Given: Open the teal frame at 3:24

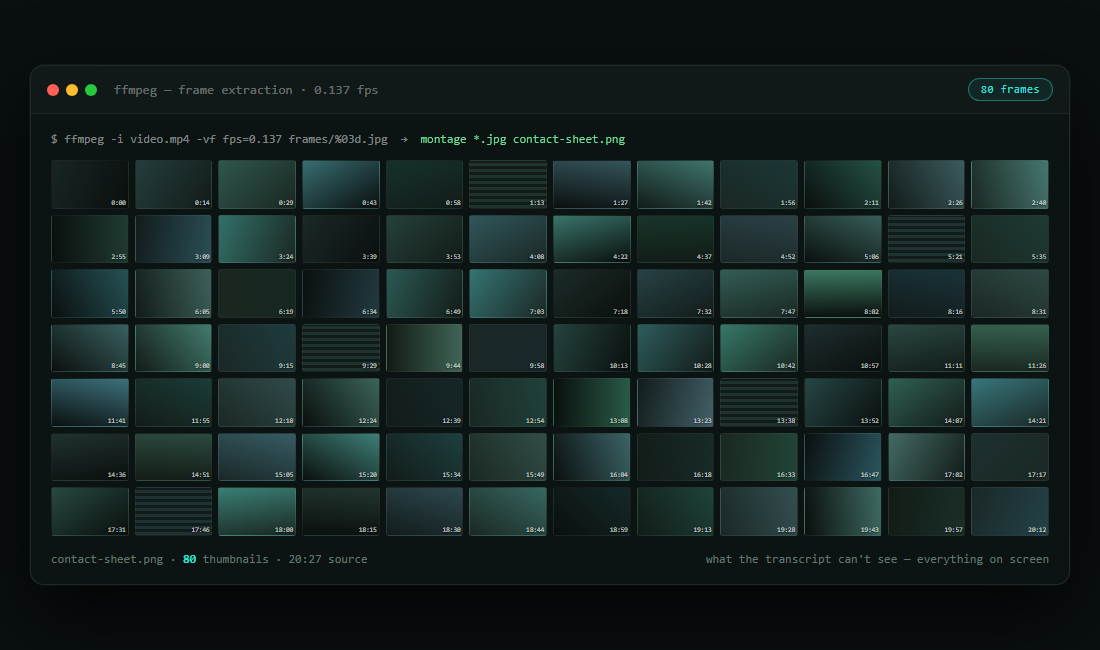Looking at the screenshot, I should coord(257,239).
